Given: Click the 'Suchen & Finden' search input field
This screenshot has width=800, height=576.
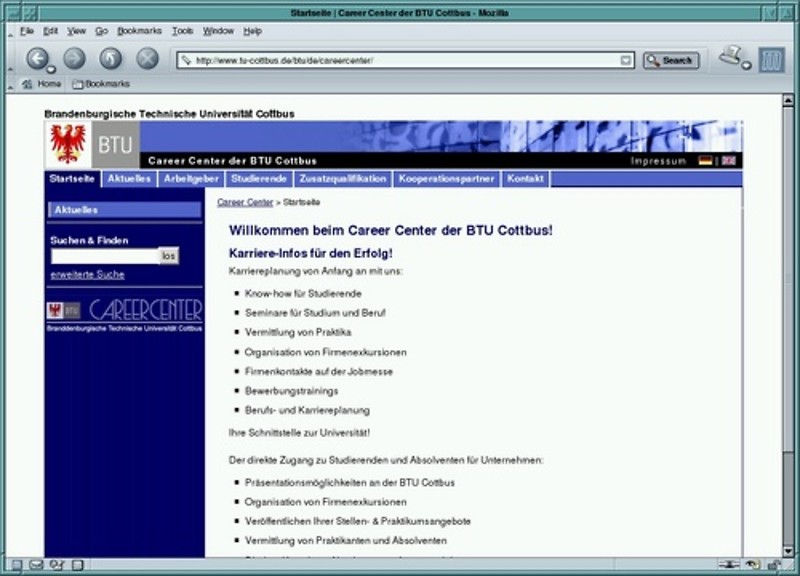Looking at the screenshot, I should click(105, 256).
